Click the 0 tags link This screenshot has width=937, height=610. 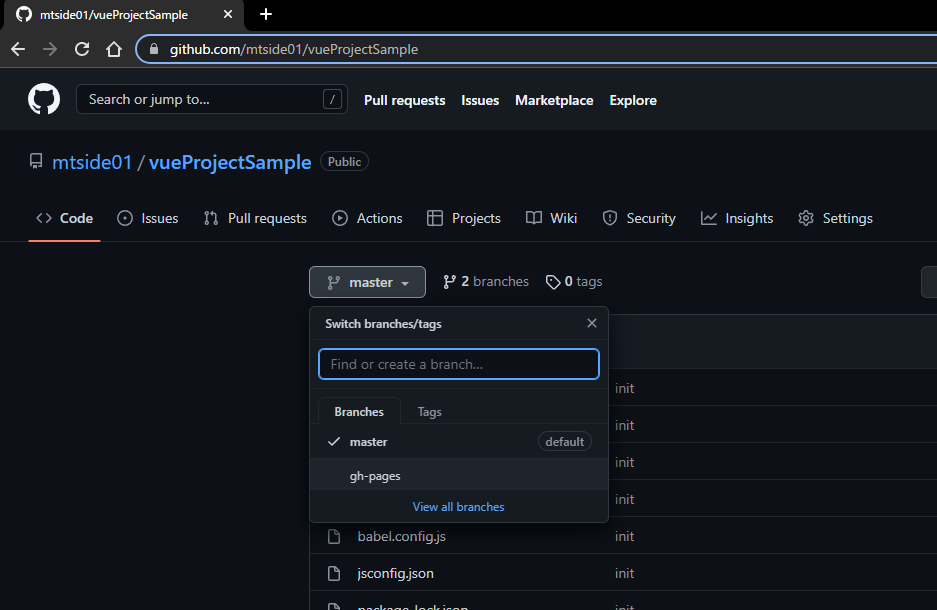[574, 281]
